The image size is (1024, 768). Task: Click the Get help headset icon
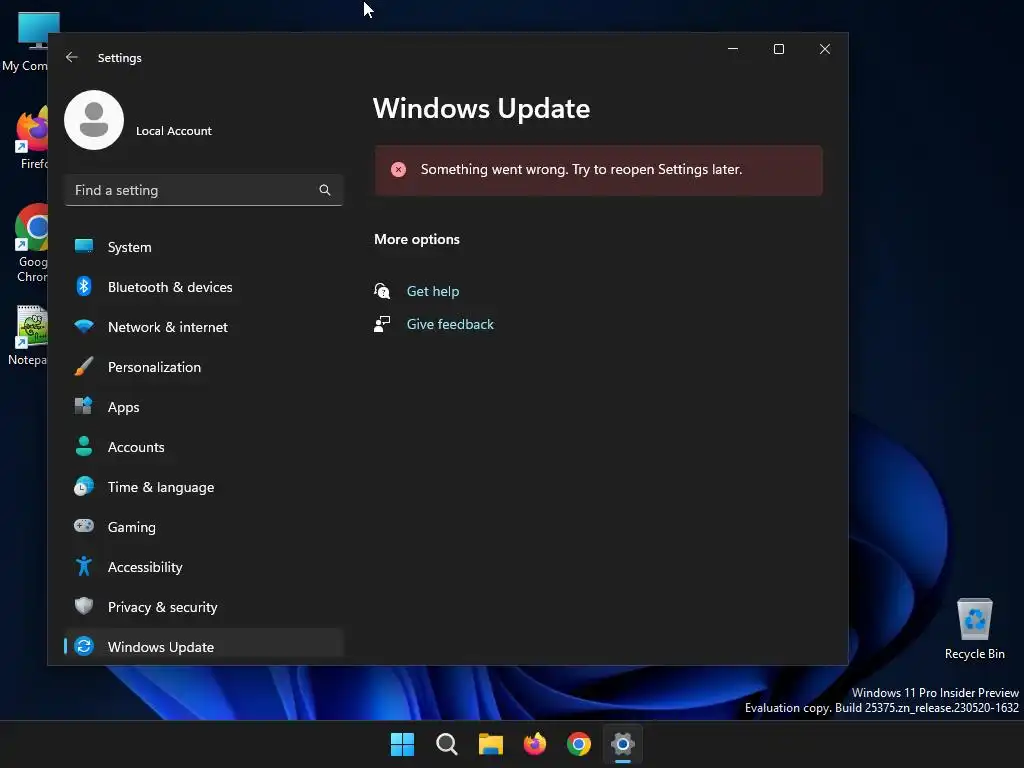[x=382, y=291]
